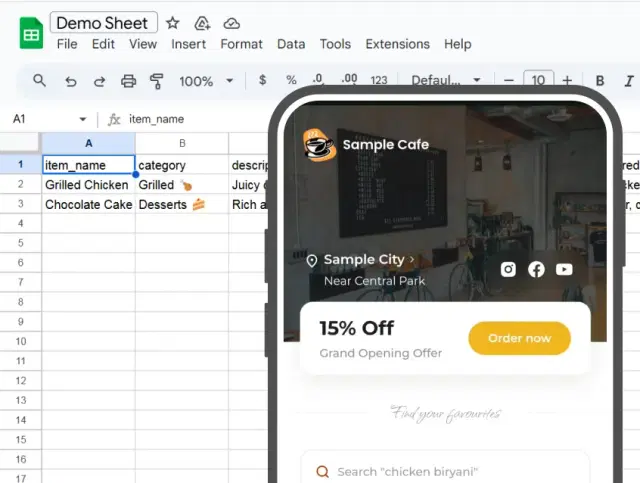Toggle italic formatting
The height and width of the screenshot is (483, 640).
[x=628, y=81]
